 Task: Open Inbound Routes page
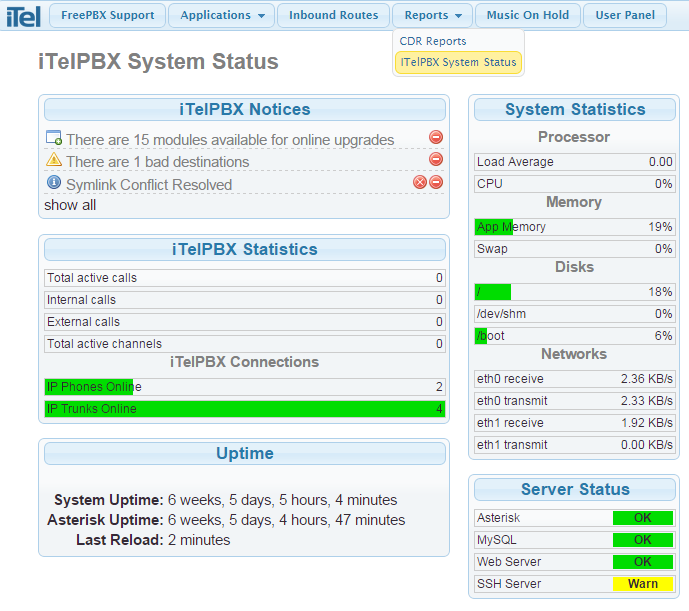coord(334,15)
